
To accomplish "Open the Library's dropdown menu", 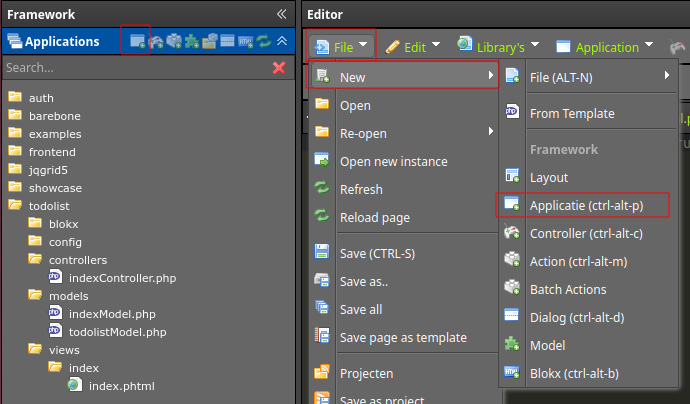I will tap(498, 46).
